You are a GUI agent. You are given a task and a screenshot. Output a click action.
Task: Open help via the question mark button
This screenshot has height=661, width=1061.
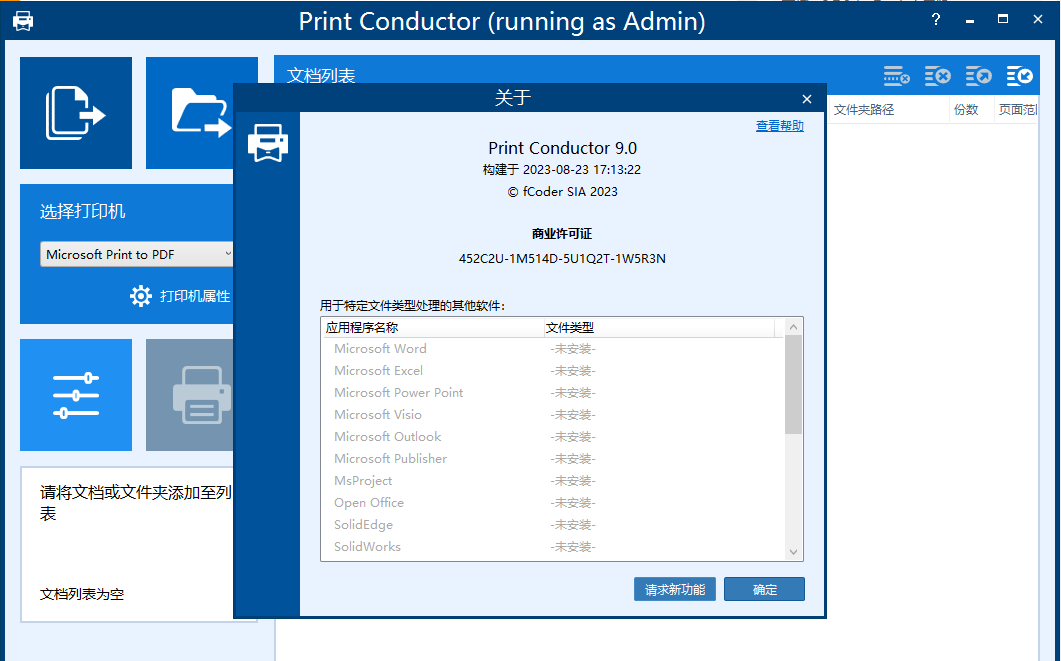[x=936, y=20]
